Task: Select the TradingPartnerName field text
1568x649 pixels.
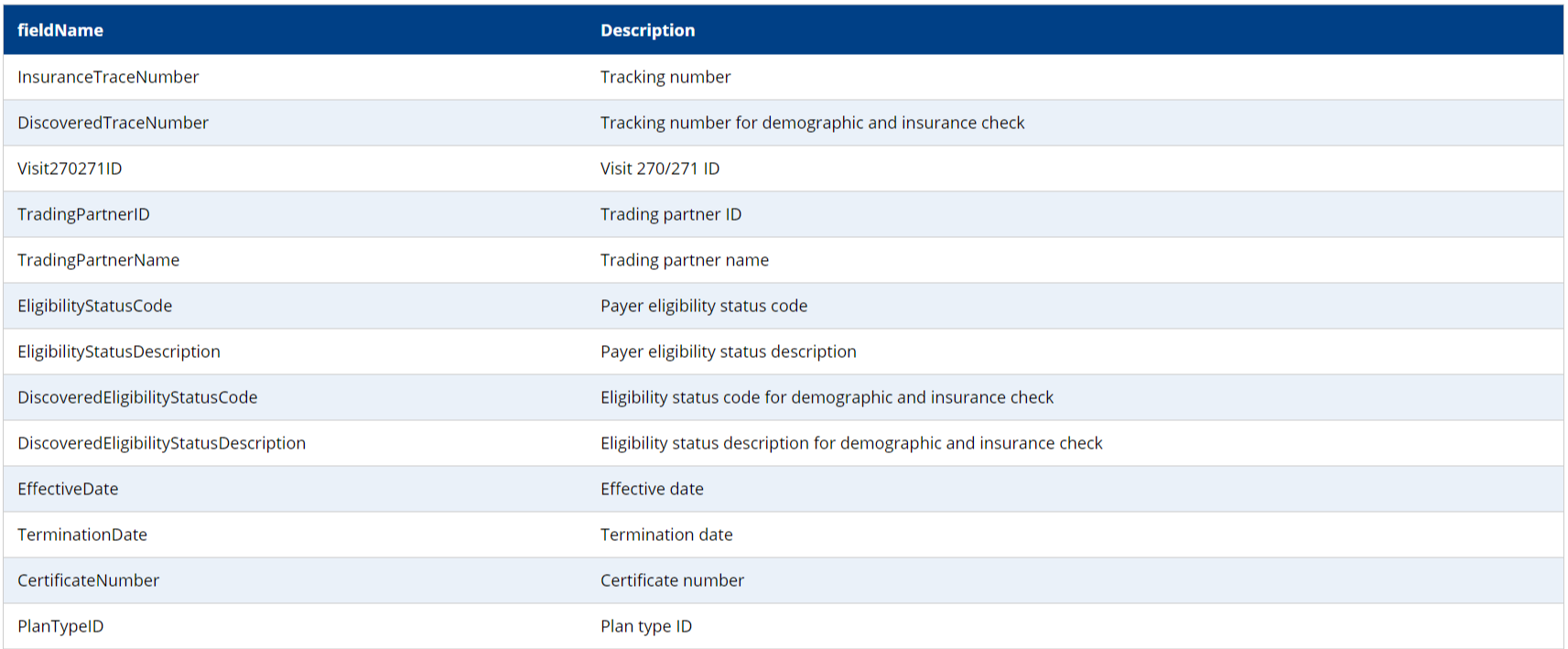Action: click(x=98, y=260)
